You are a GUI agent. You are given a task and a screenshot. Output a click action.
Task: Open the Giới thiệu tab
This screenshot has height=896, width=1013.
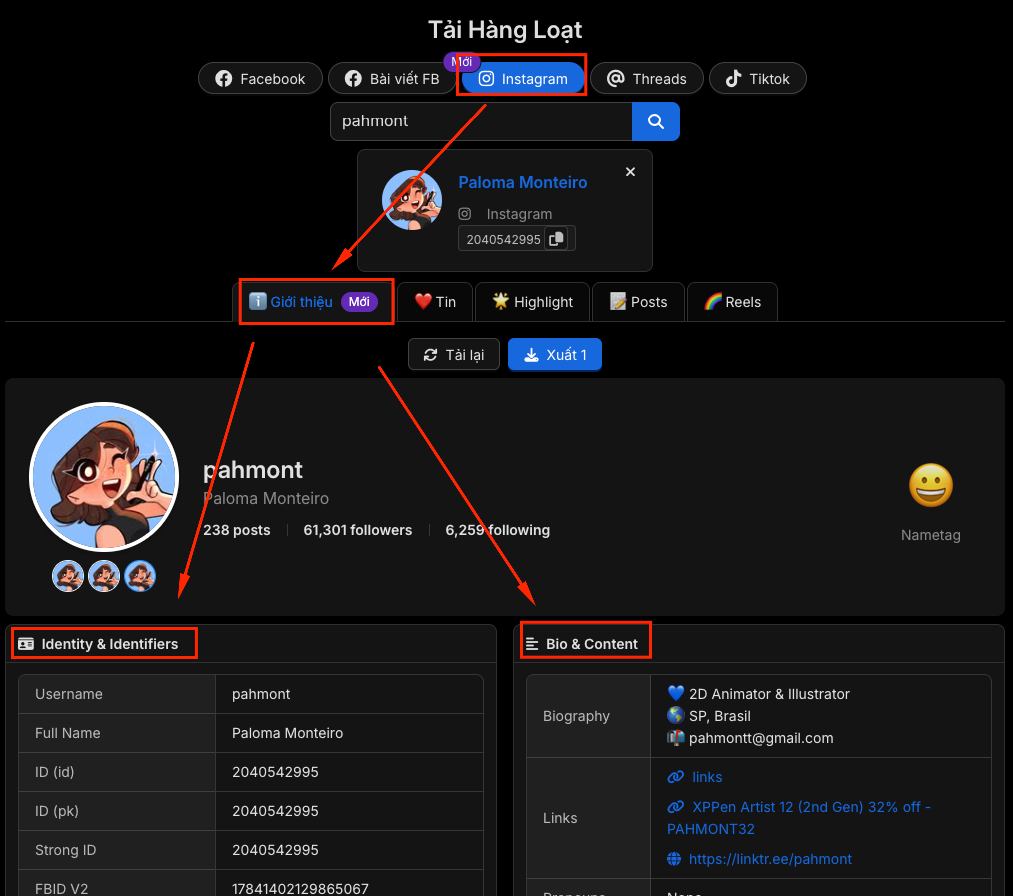tap(313, 302)
